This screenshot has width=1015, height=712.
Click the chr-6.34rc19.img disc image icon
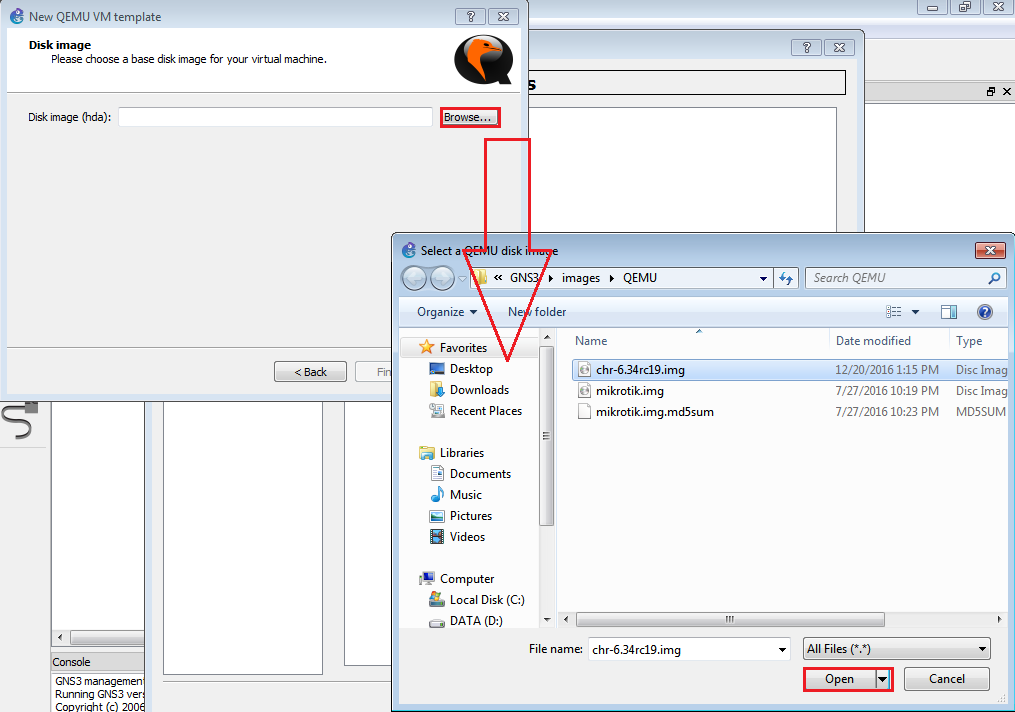coord(584,370)
